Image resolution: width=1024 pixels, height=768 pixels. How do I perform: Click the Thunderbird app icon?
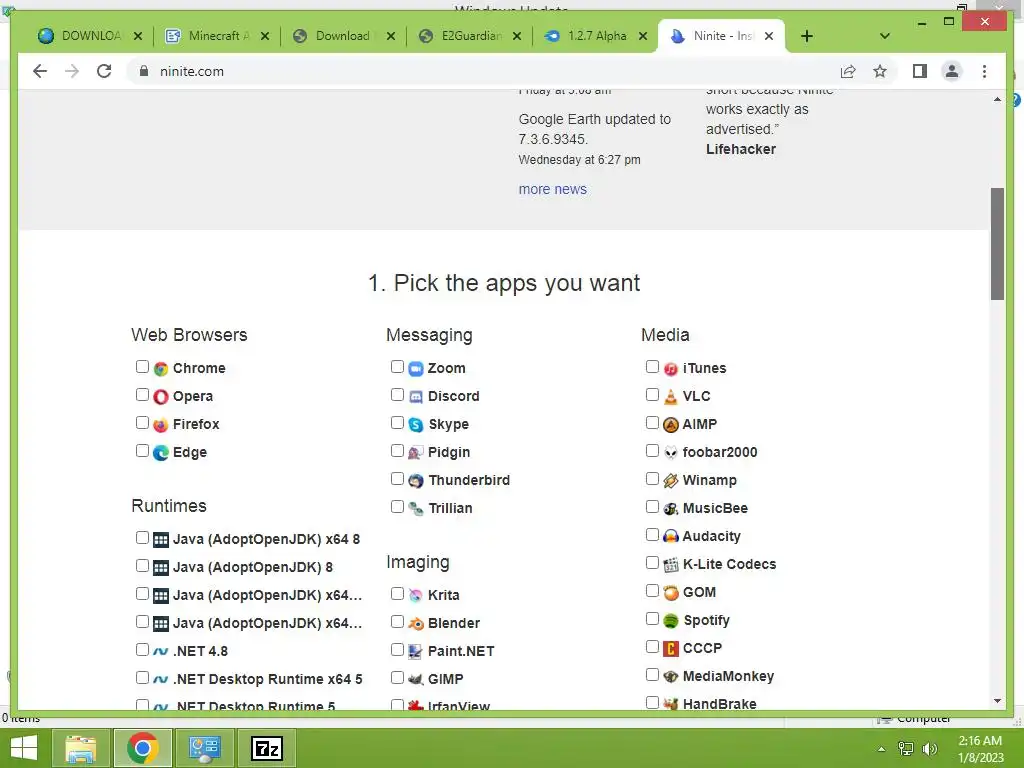click(416, 481)
